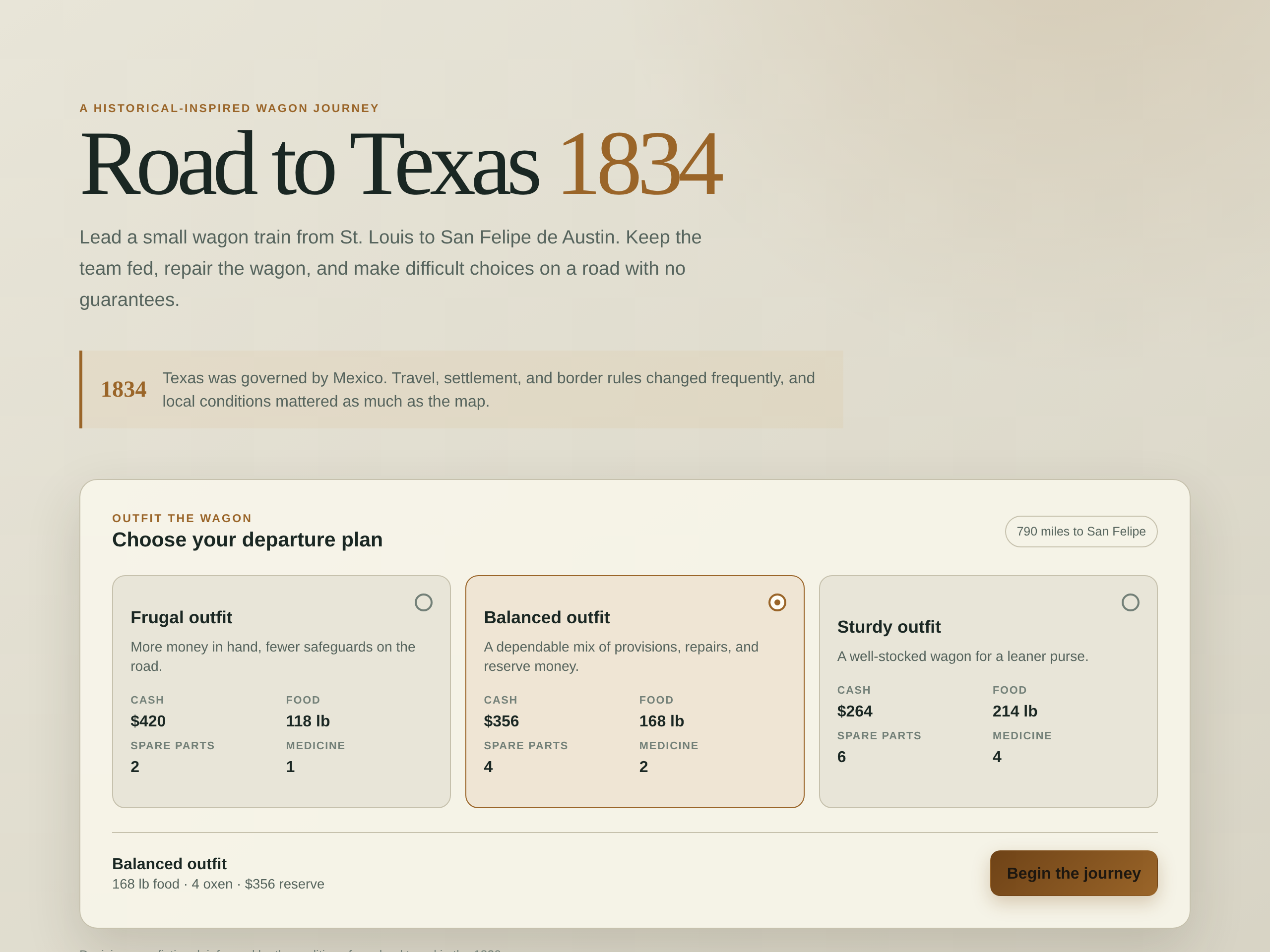Click the Balanced outfit summary heading at bottom

pyautogui.click(x=169, y=864)
